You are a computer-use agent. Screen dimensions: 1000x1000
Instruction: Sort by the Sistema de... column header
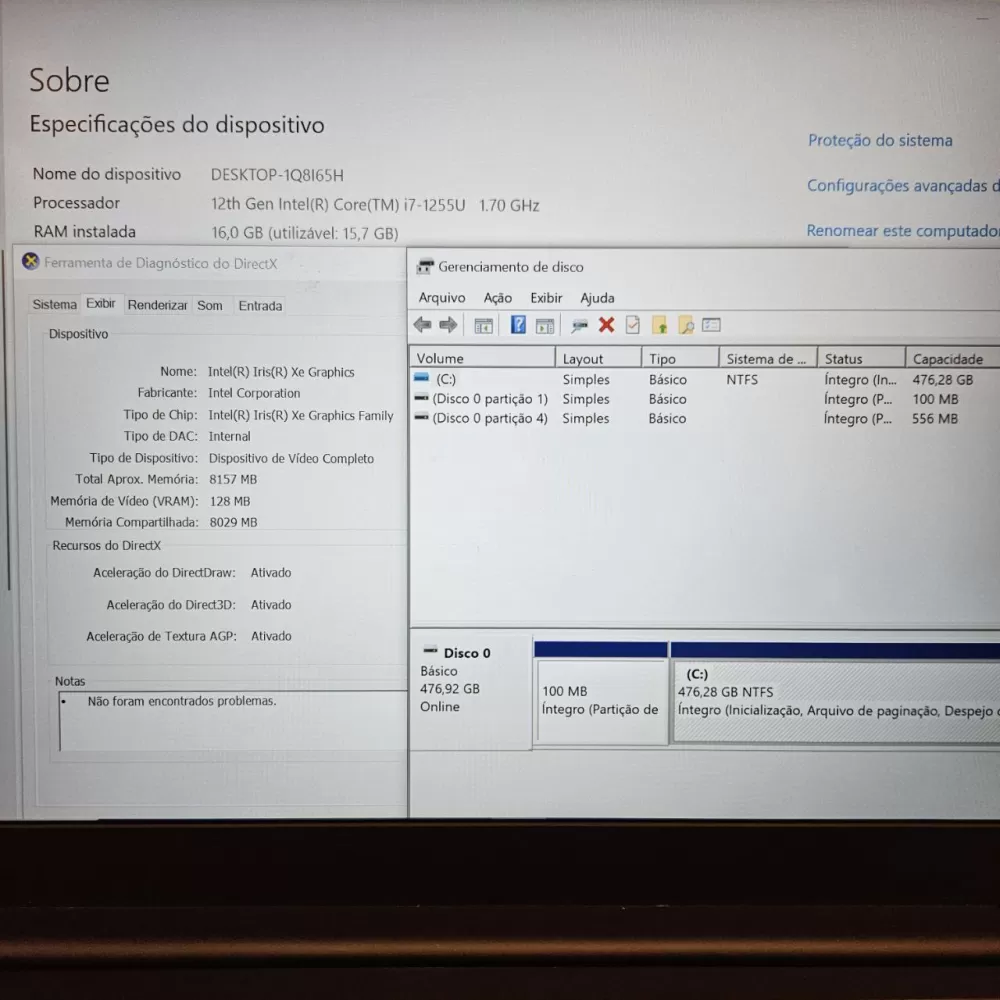[x=768, y=358]
